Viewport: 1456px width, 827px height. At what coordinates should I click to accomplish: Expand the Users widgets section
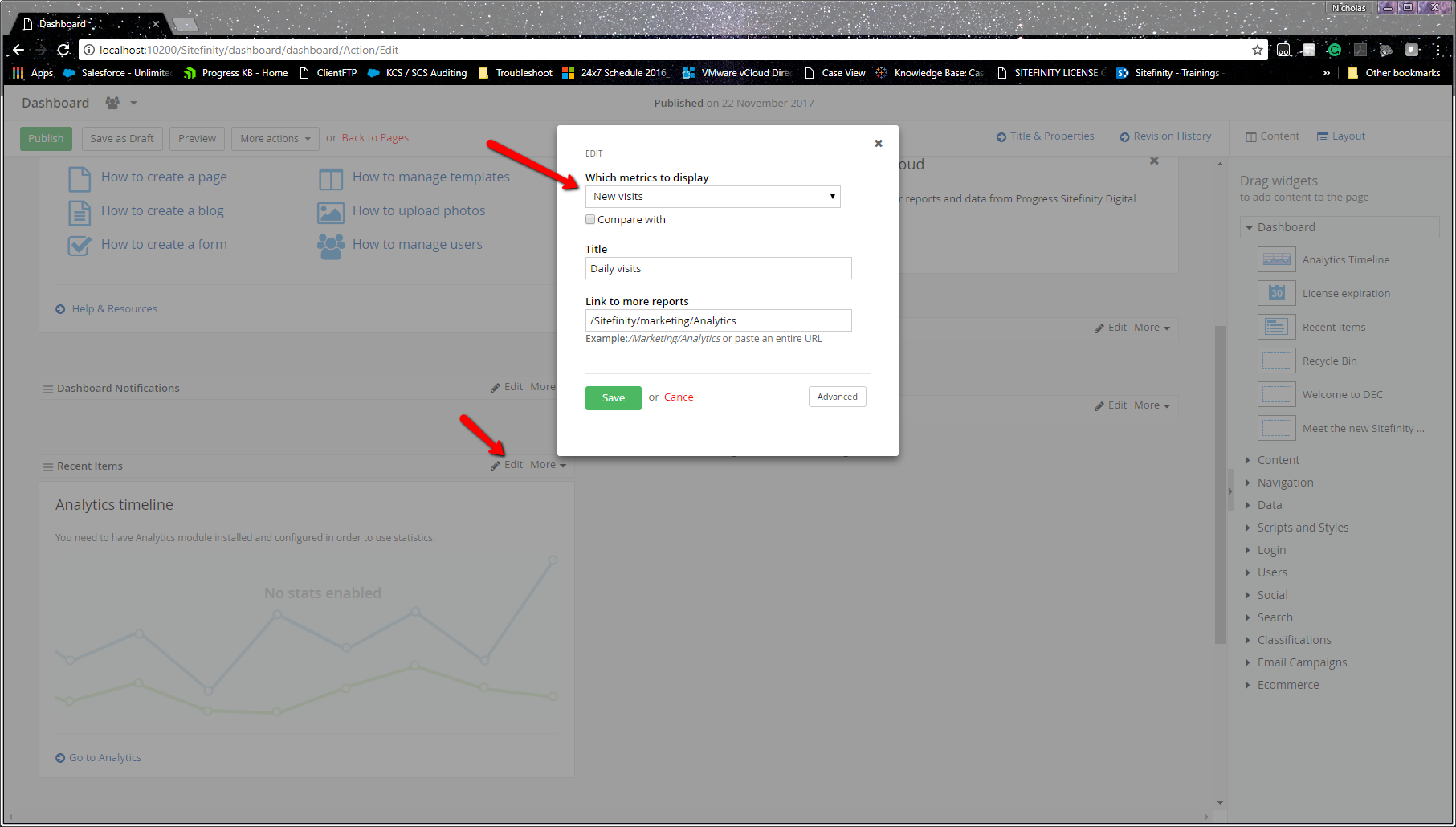point(1266,572)
